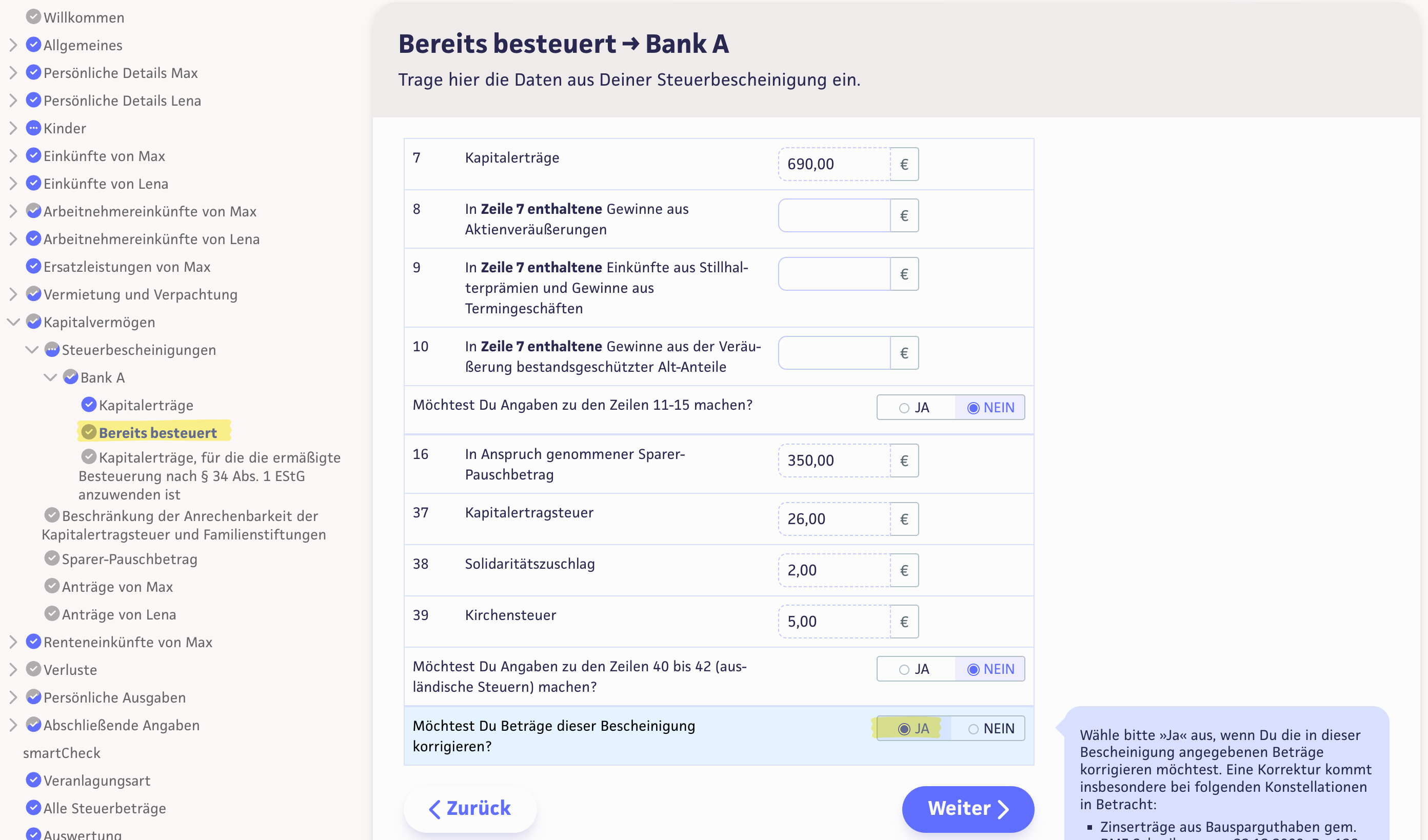Viewport: 1428px width, 840px height.
Task: Collapse the Bank A tree node
Action: pos(50,377)
